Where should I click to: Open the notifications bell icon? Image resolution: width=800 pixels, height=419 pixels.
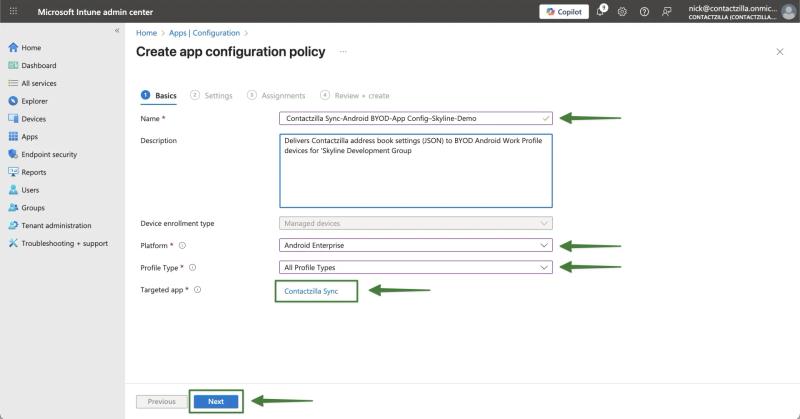[x=601, y=11]
